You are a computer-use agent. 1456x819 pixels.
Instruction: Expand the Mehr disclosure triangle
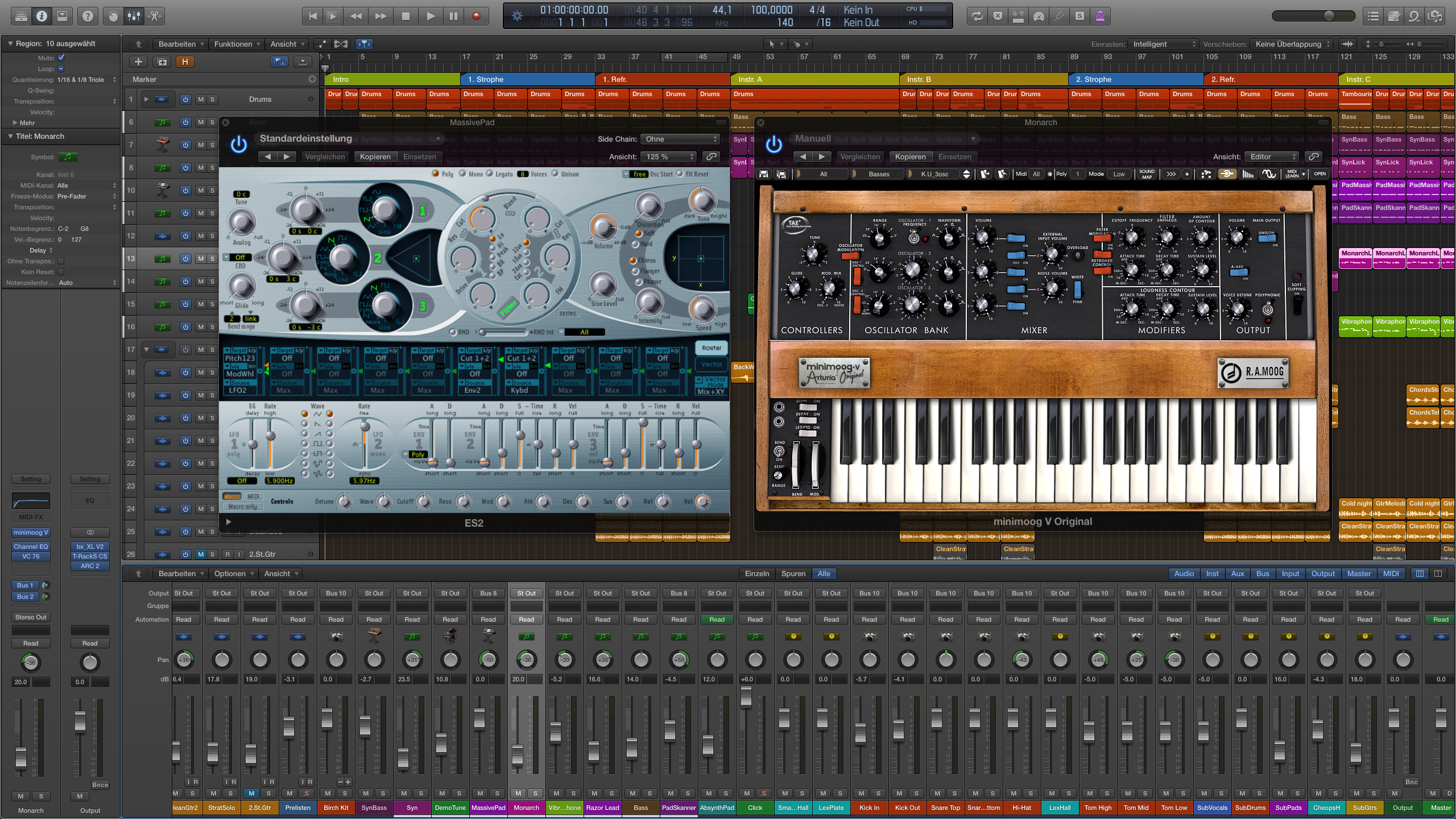[15, 123]
